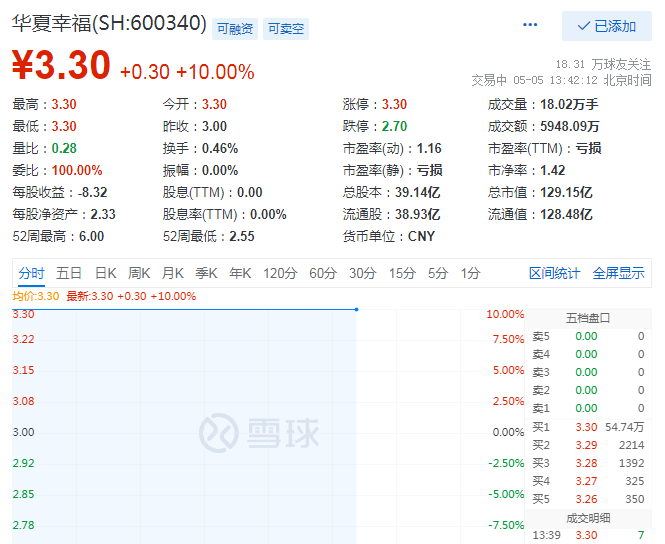Click the 流通值 value 128.48亿
Screen dimensions: 665x544
[x=566, y=214]
